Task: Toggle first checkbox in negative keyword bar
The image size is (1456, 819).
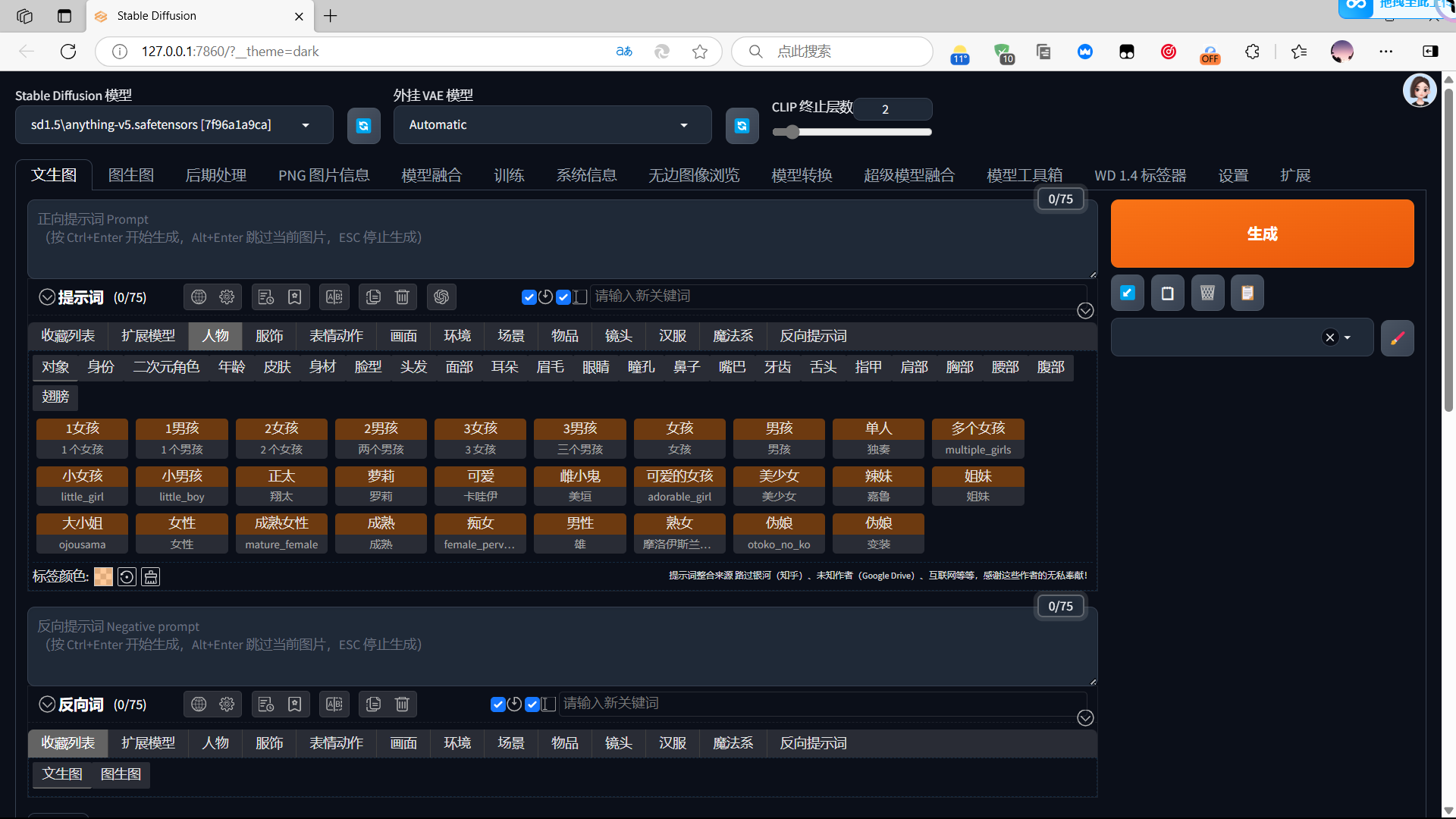Action: pyautogui.click(x=498, y=704)
